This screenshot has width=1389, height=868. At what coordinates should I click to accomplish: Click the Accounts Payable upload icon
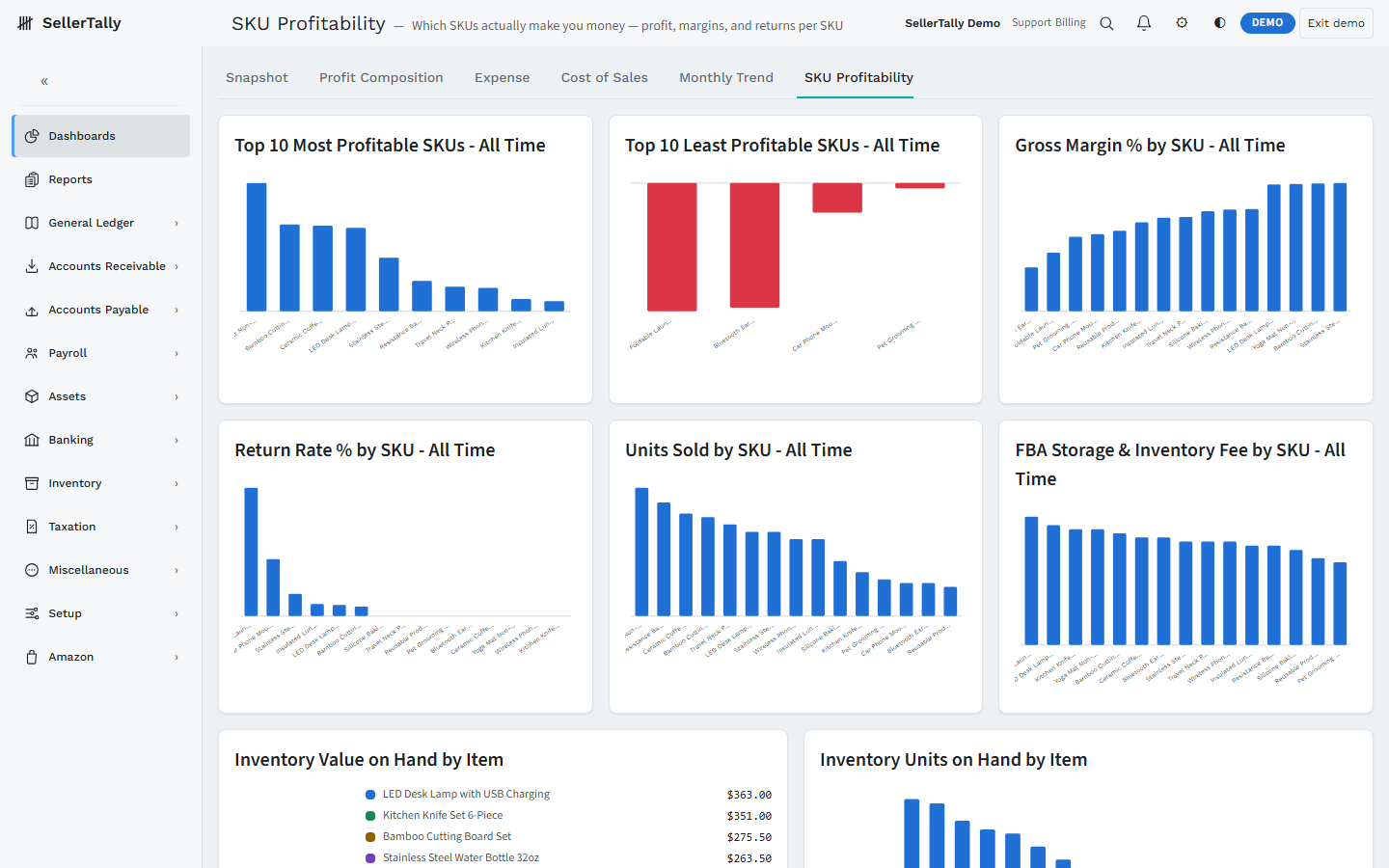pyautogui.click(x=32, y=310)
